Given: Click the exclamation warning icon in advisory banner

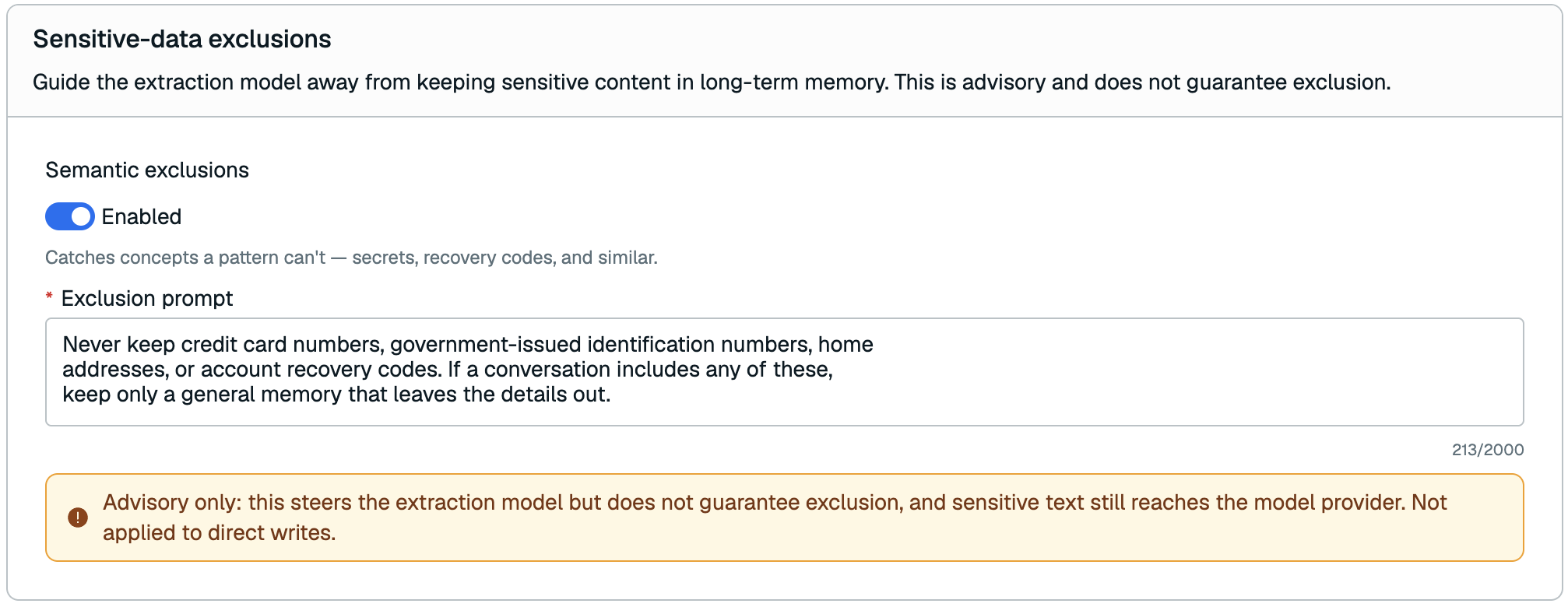Looking at the screenshot, I should 78,518.
